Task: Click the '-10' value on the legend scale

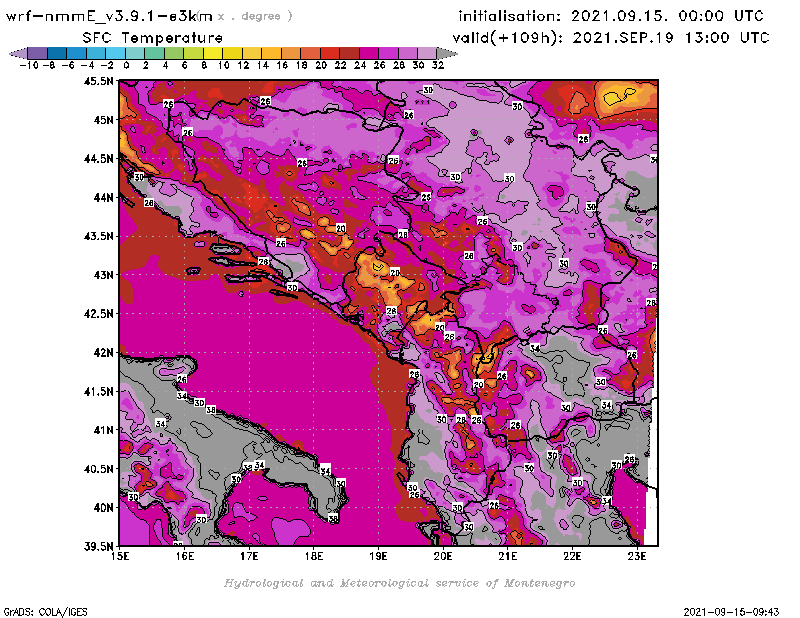Action: pos(29,65)
